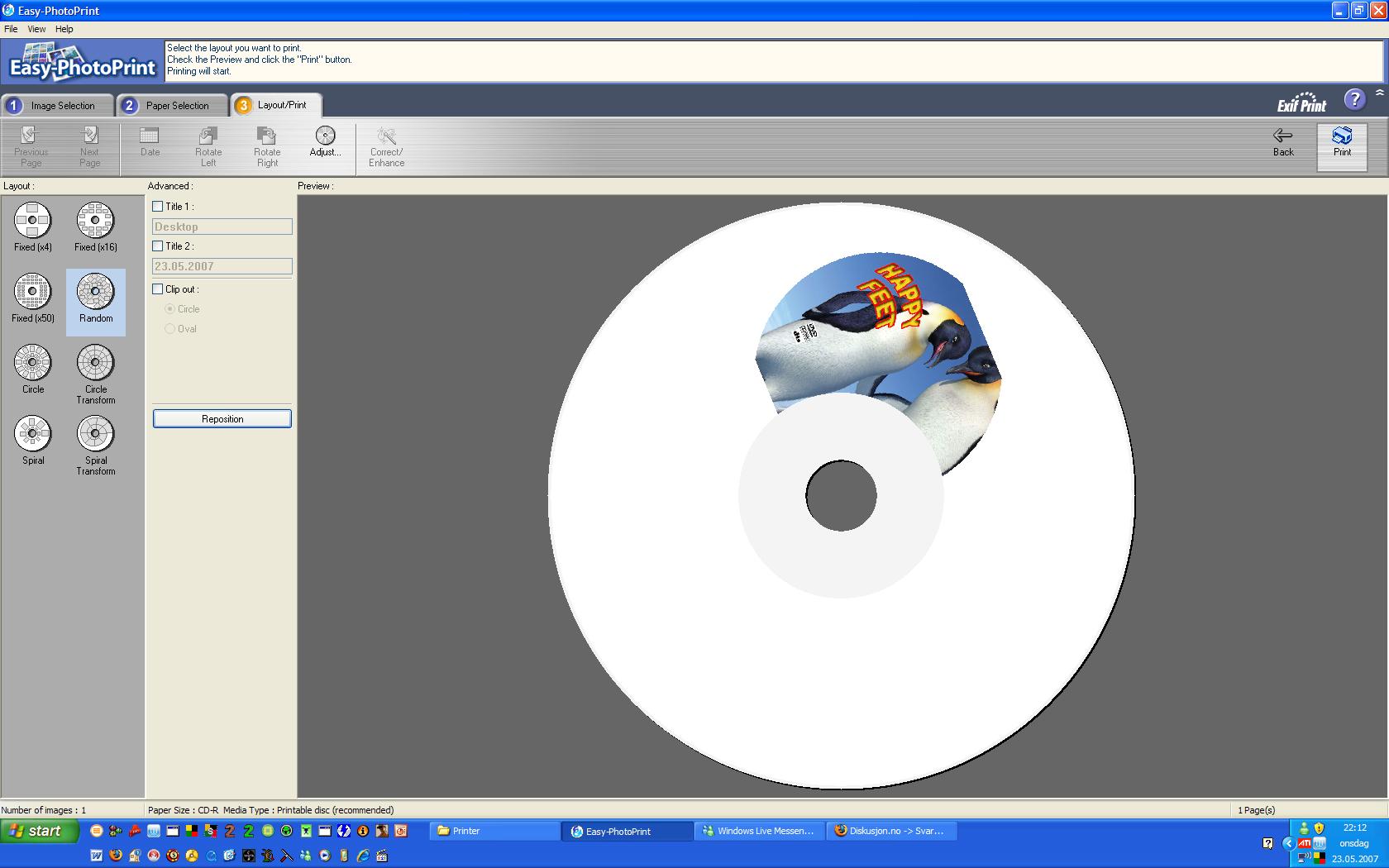Click the security shield tray icon
This screenshot has width=1389, height=868.
(x=1320, y=827)
